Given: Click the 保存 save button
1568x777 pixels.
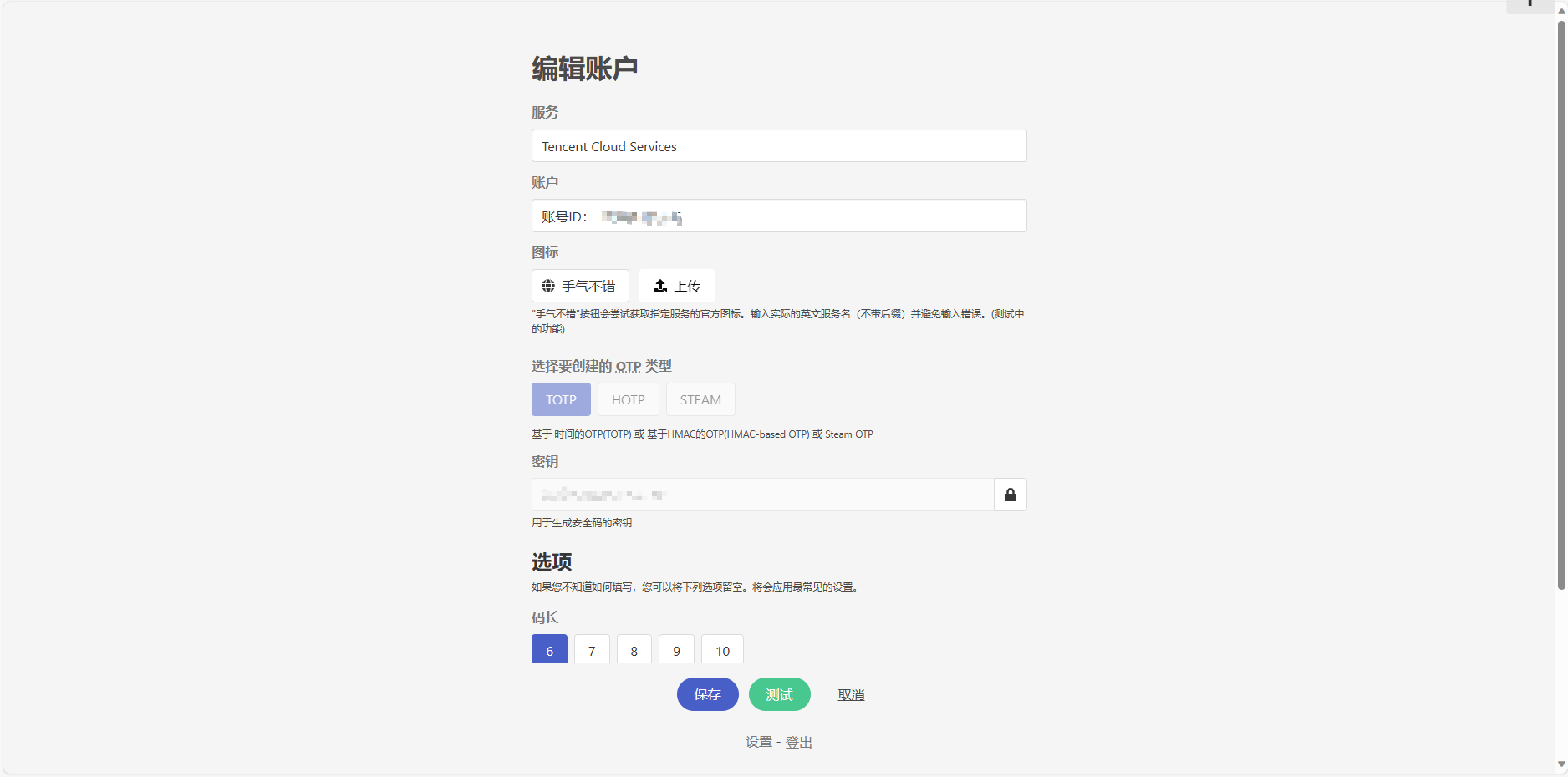Looking at the screenshot, I should [x=707, y=694].
